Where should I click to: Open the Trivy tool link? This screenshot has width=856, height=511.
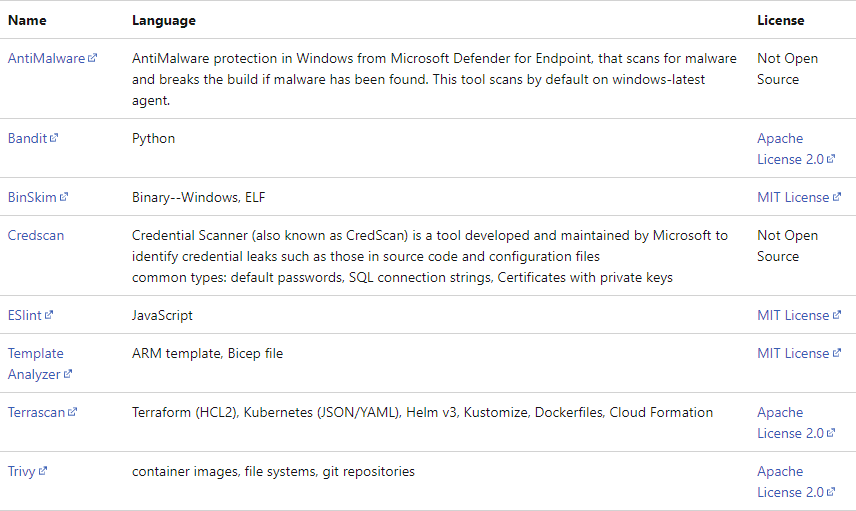click(21, 471)
